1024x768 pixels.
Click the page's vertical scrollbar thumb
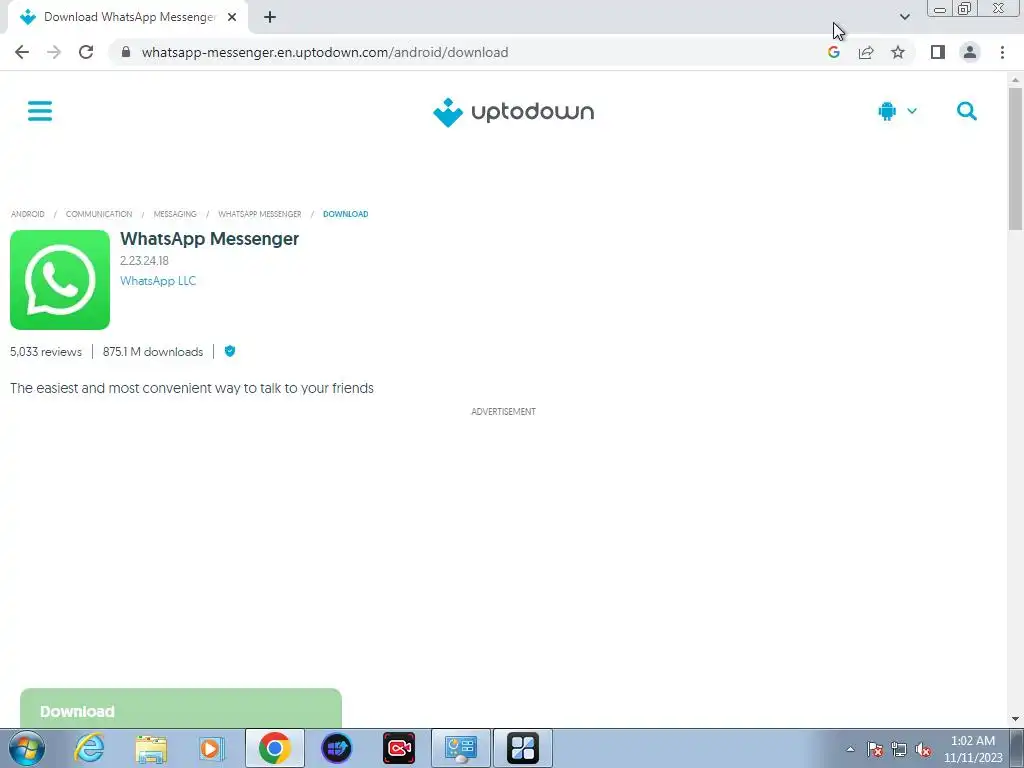[1015, 159]
